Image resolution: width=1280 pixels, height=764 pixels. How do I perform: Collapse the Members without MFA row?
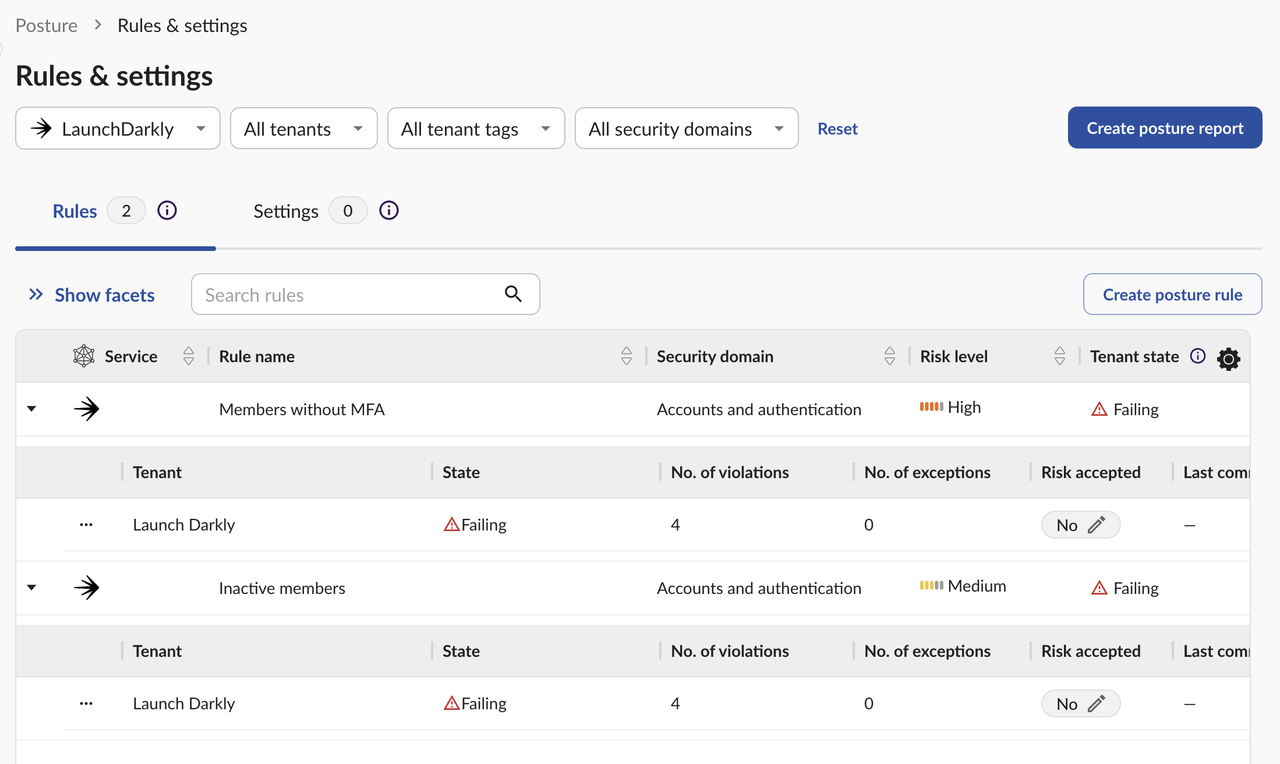click(31, 409)
